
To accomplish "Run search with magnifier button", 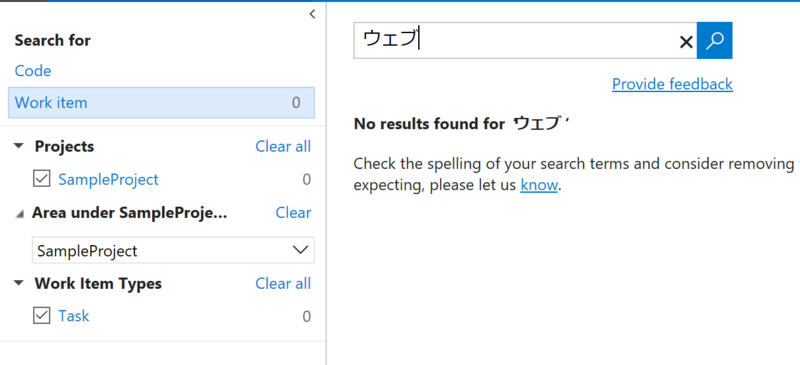I will coord(715,40).
